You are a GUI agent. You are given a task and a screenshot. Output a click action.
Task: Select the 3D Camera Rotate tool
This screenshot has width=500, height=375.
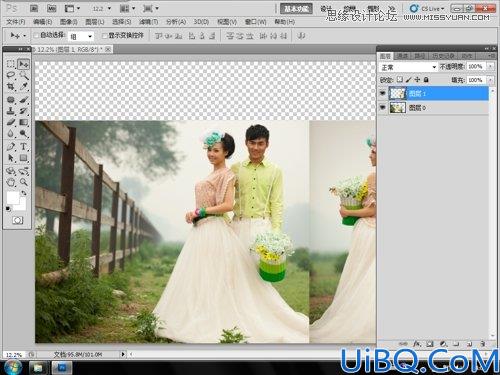(x=23, y=171)
